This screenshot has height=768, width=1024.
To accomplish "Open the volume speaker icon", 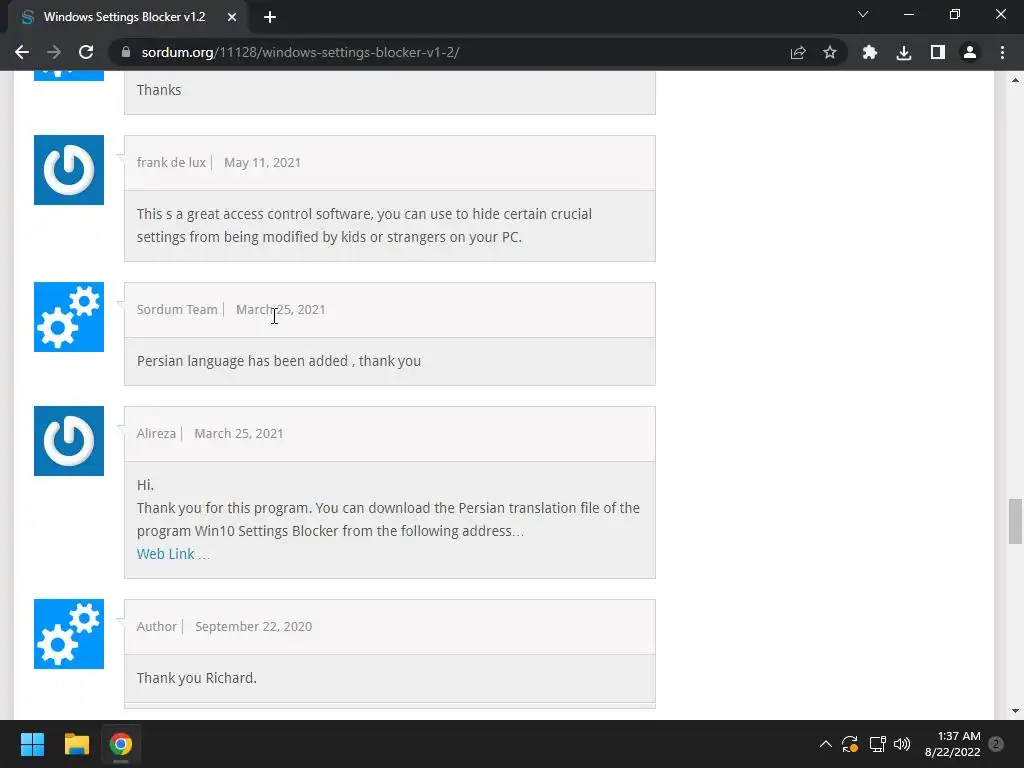I will pyautogui.click(x=902, y=744).
